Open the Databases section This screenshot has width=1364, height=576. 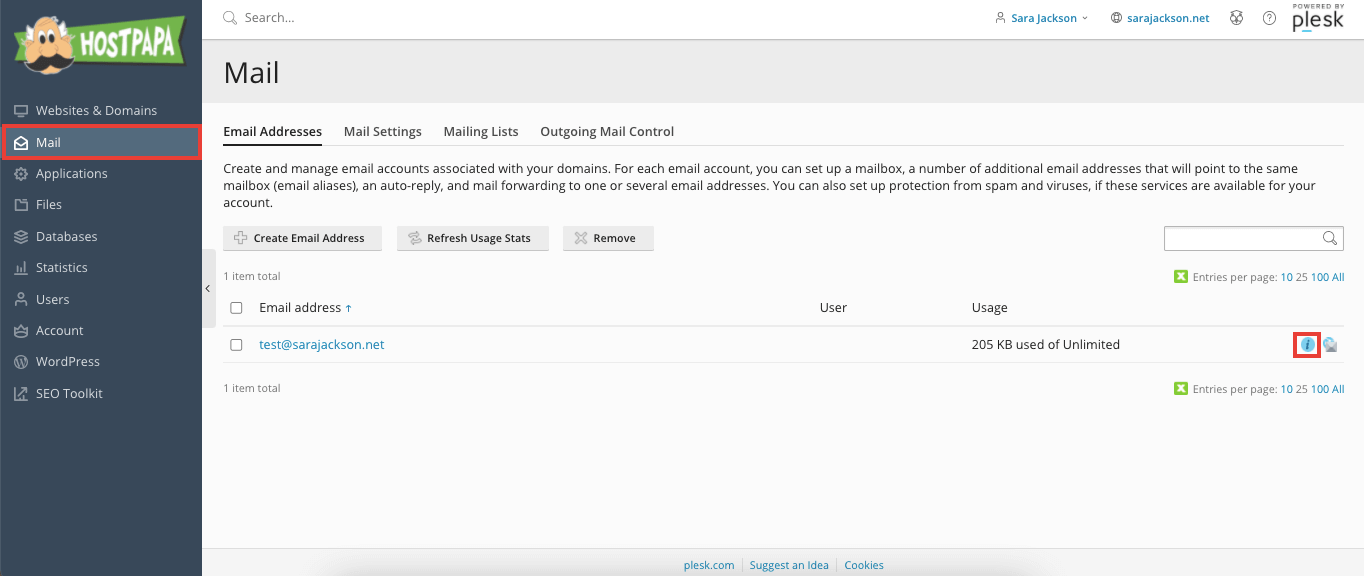click(64, 236)
